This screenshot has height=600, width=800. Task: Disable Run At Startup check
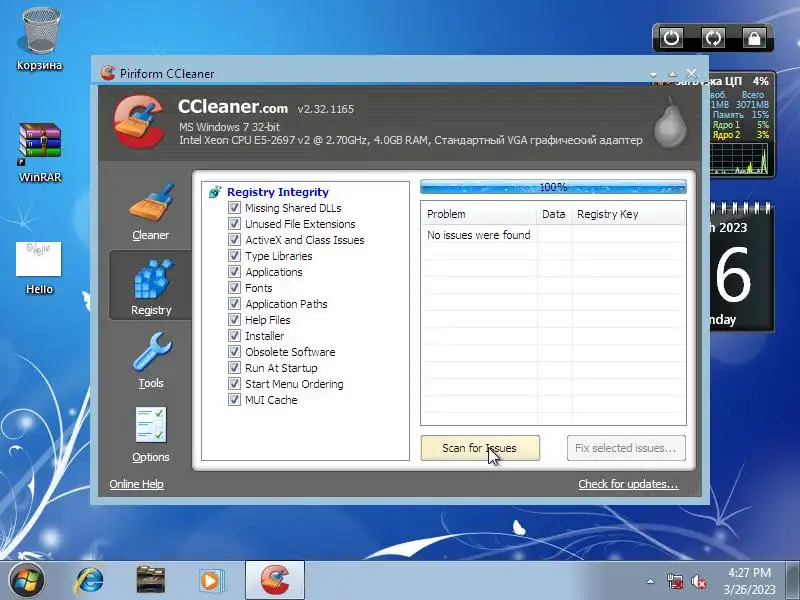click(234, 367)
